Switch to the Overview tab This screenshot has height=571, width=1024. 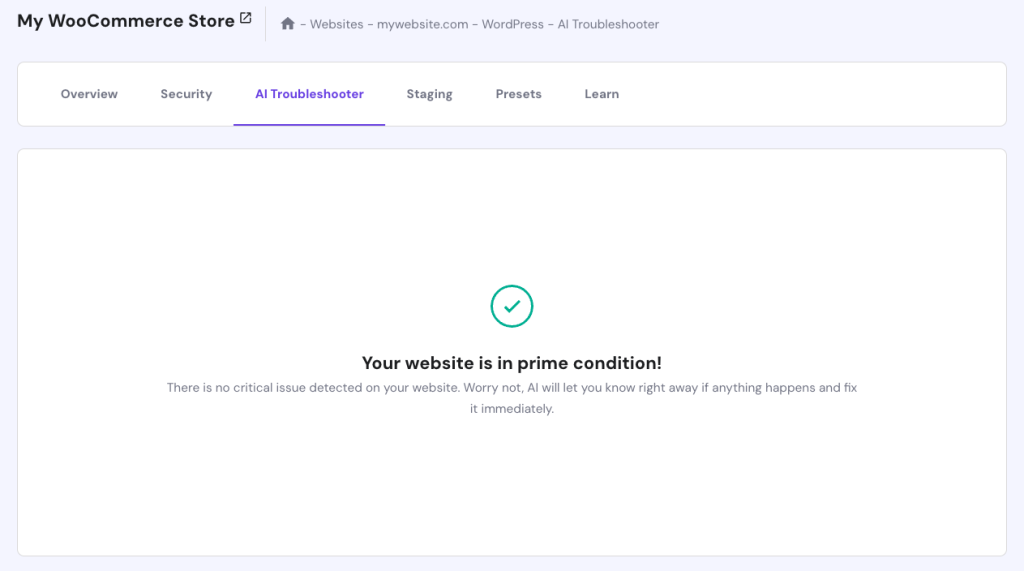coord(89,94)
